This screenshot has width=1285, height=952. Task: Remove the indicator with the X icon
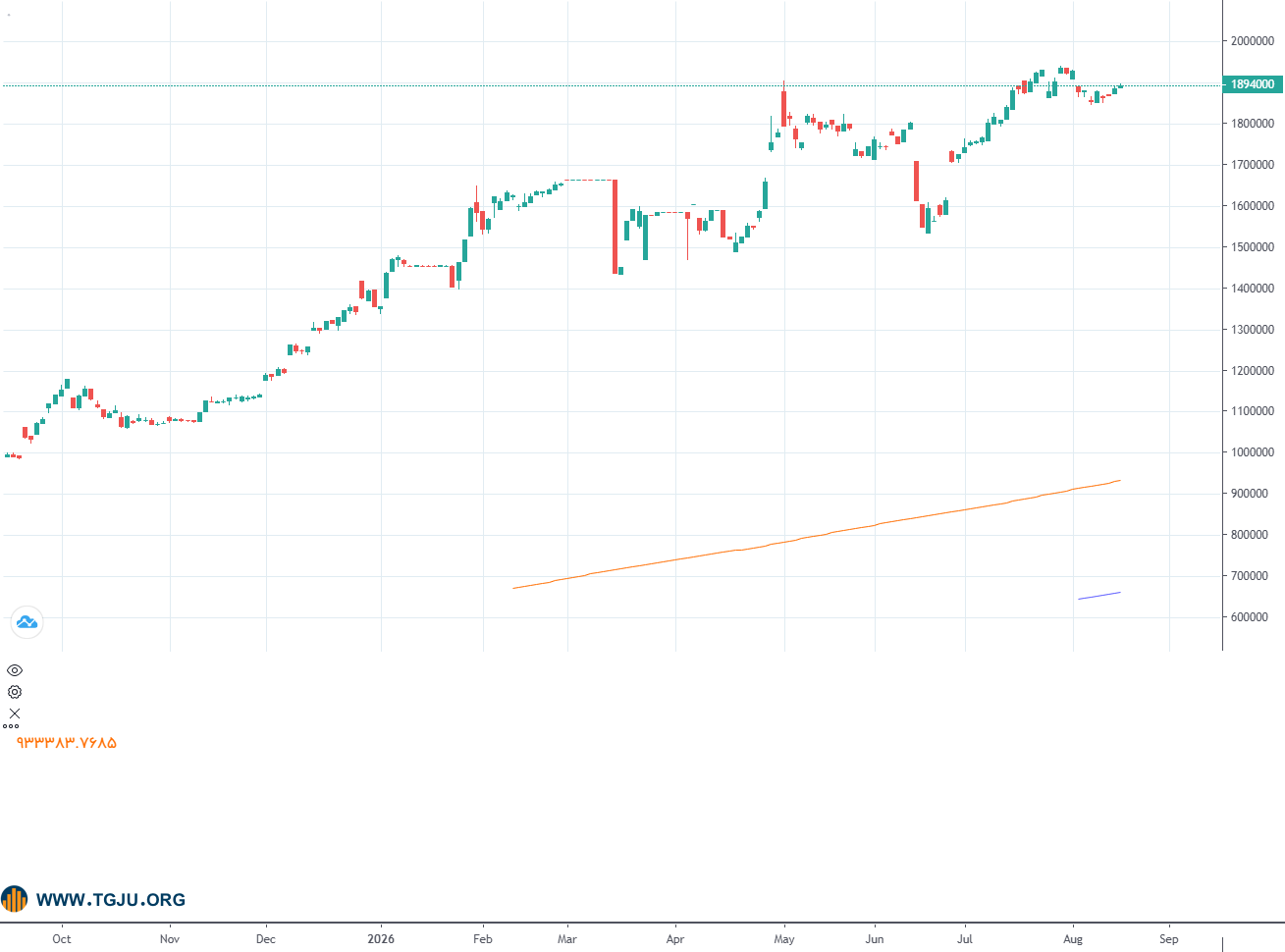pyautogui.click(x=15, y=714)
